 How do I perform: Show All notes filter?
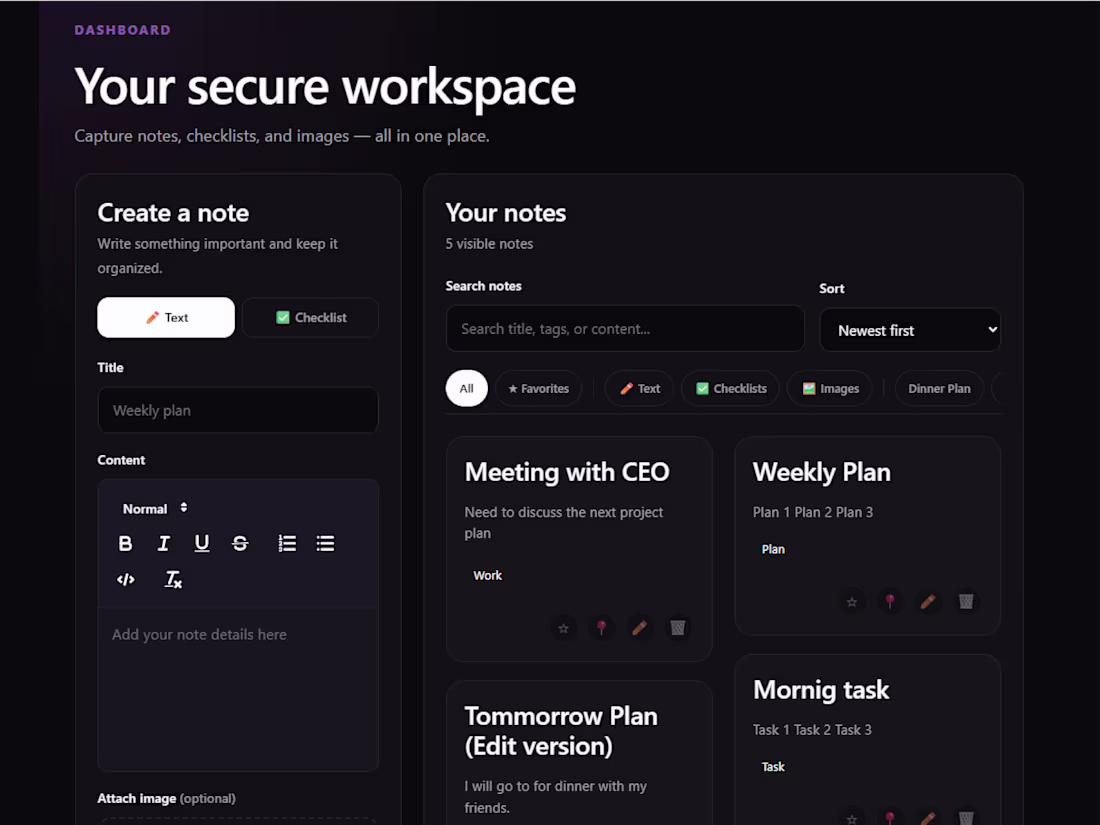click(467, 388)
